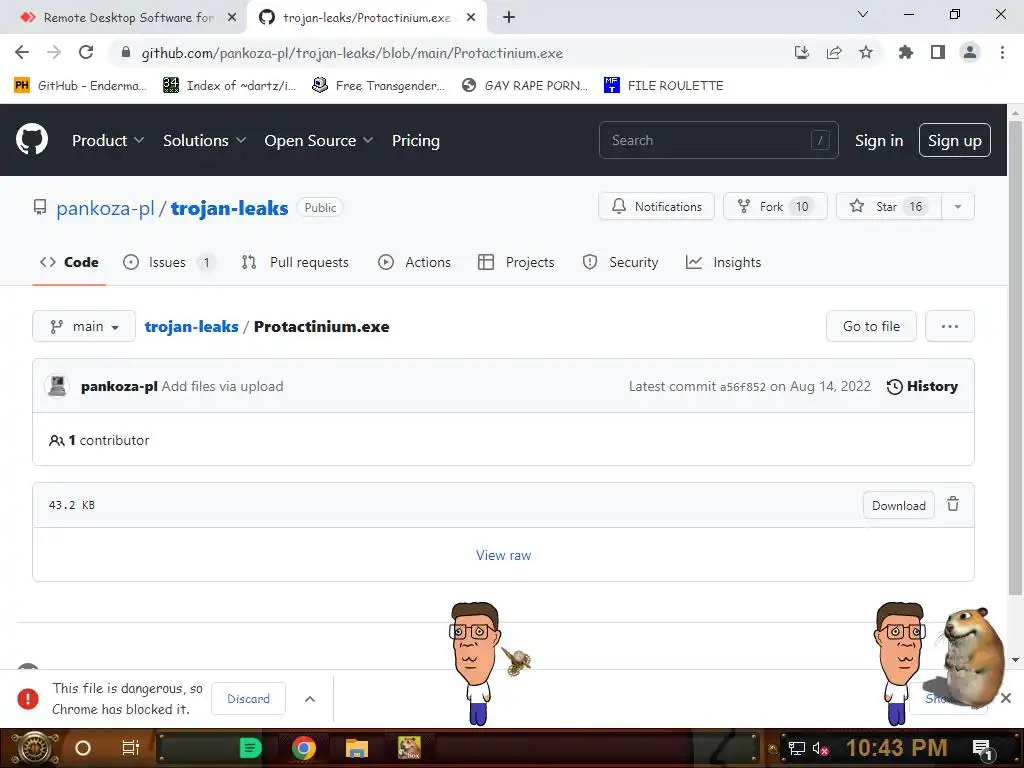The height and width of the screenshot is (768, 1024).
Task: Delete file using trash icon
Action: click(953, 504)
